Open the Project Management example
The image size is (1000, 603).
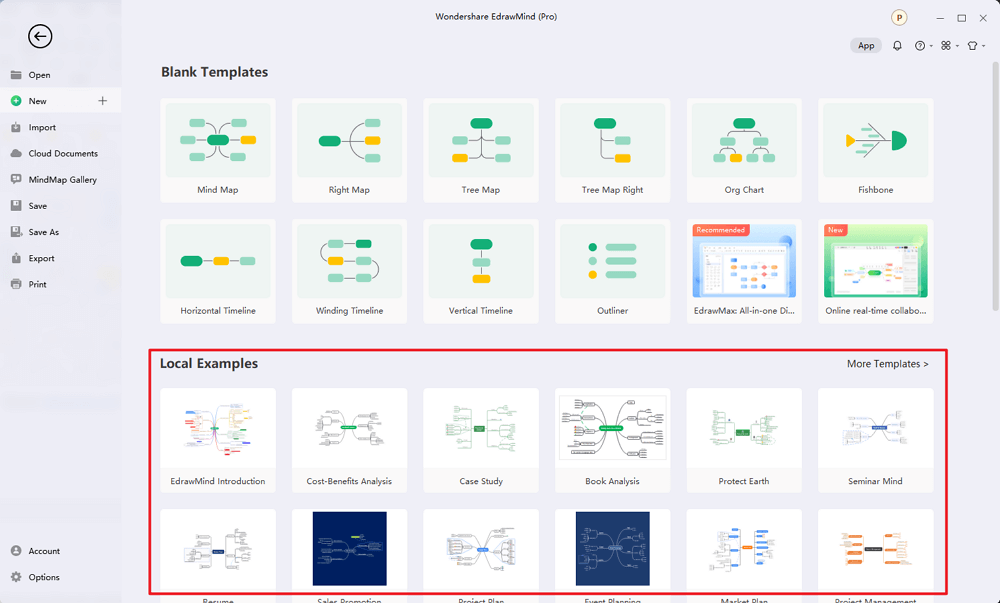tap(876, 549)
